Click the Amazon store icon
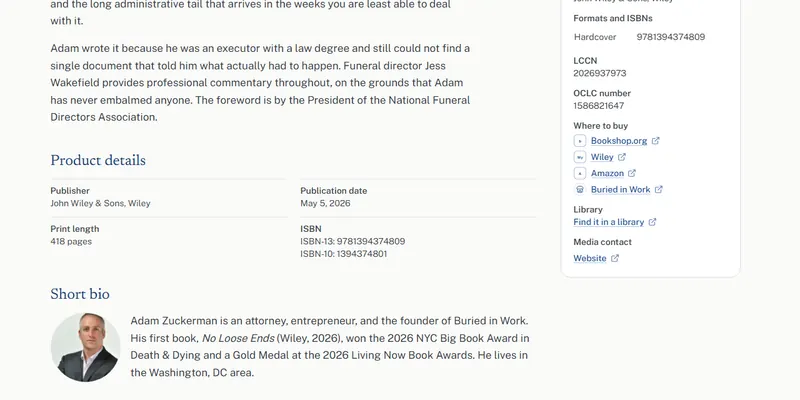Screen dimensions: 800x400 click(580, 173)
